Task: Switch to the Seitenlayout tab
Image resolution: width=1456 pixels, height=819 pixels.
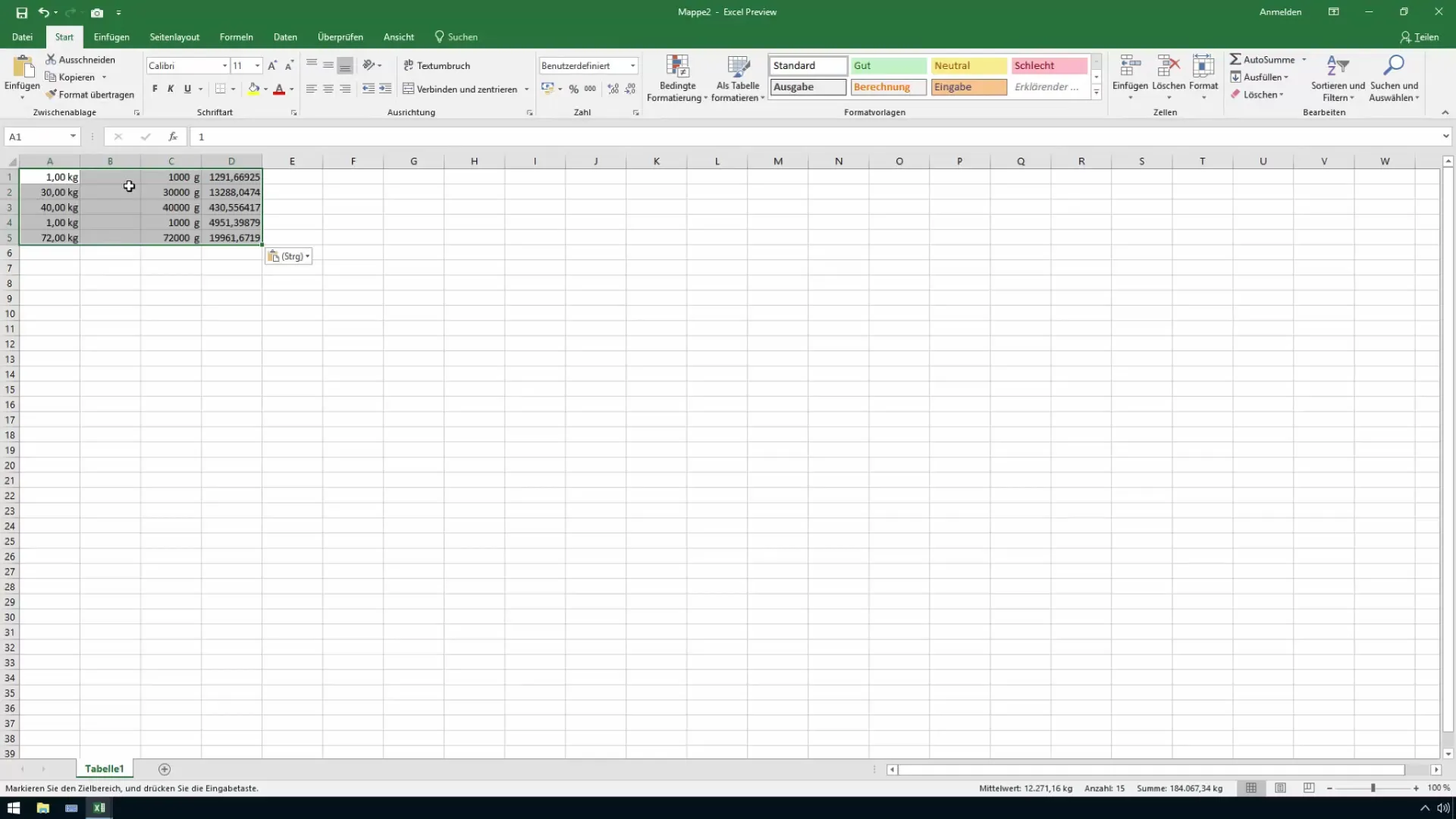Action: pyautogui.click(x=174, y=36)
